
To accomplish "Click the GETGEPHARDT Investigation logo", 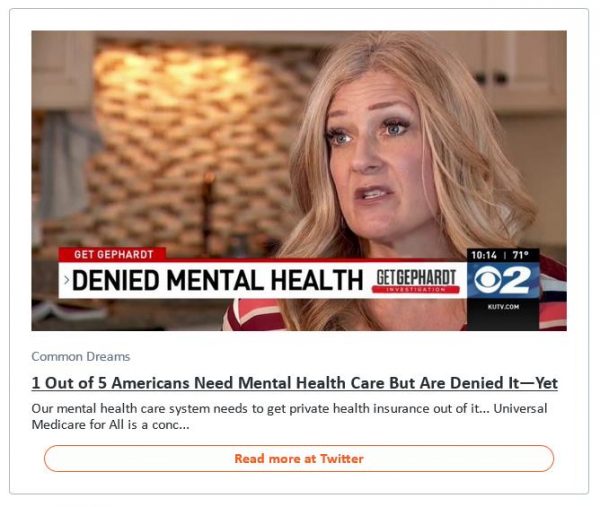I will coord(416,281).
